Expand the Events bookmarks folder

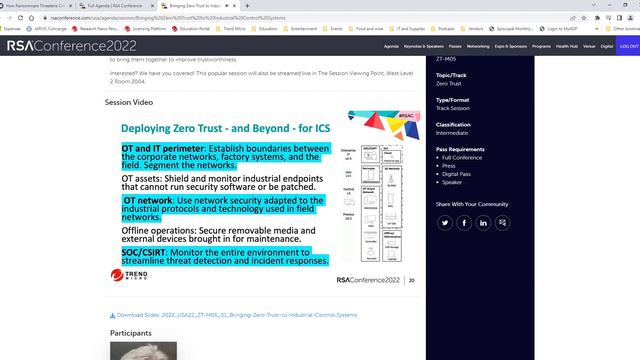tap(333, 29)
